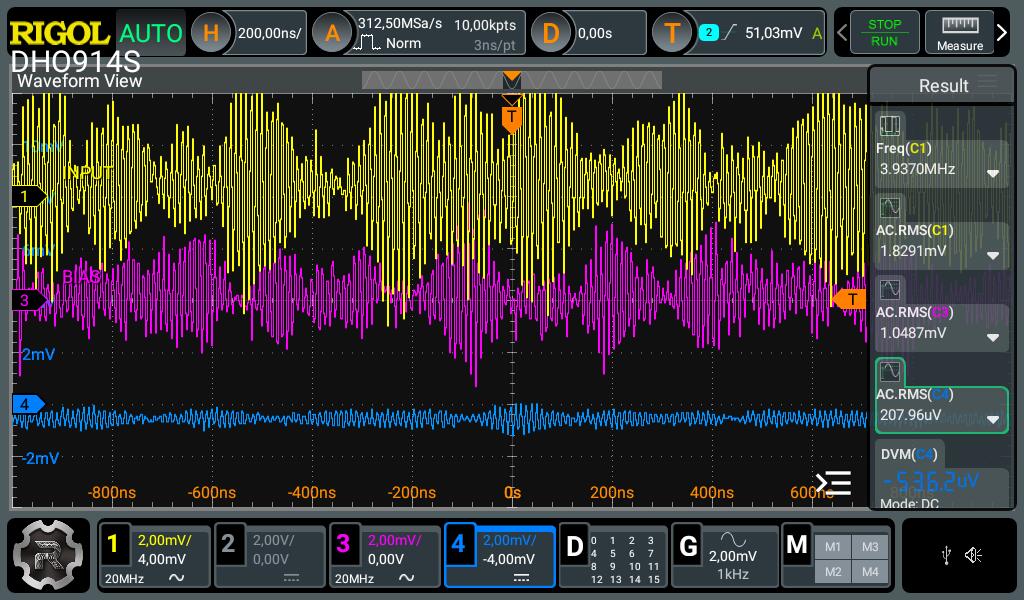Viewport: 1024px width, 600px height.
Task: Tap the 0,00s delay value
Action: [595, 33]
